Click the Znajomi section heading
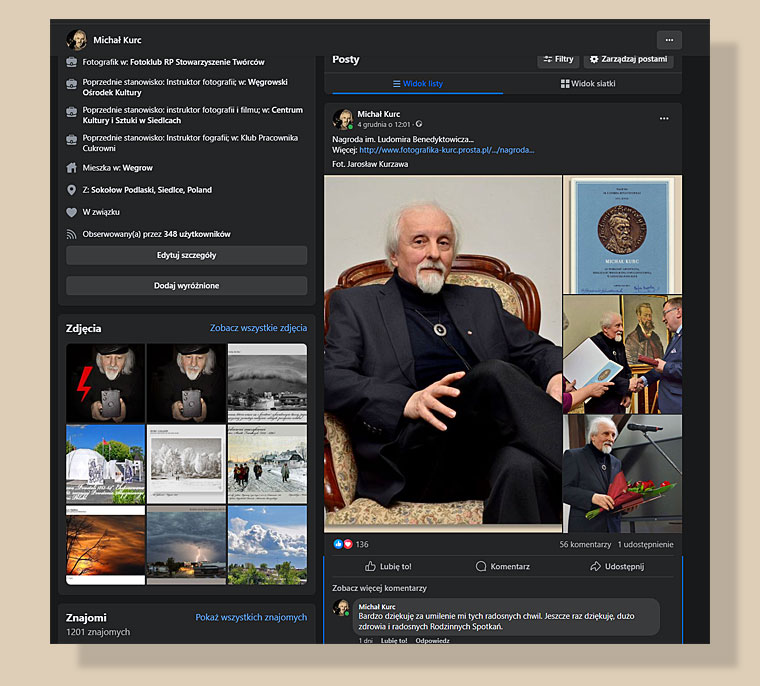 point(86,618)
